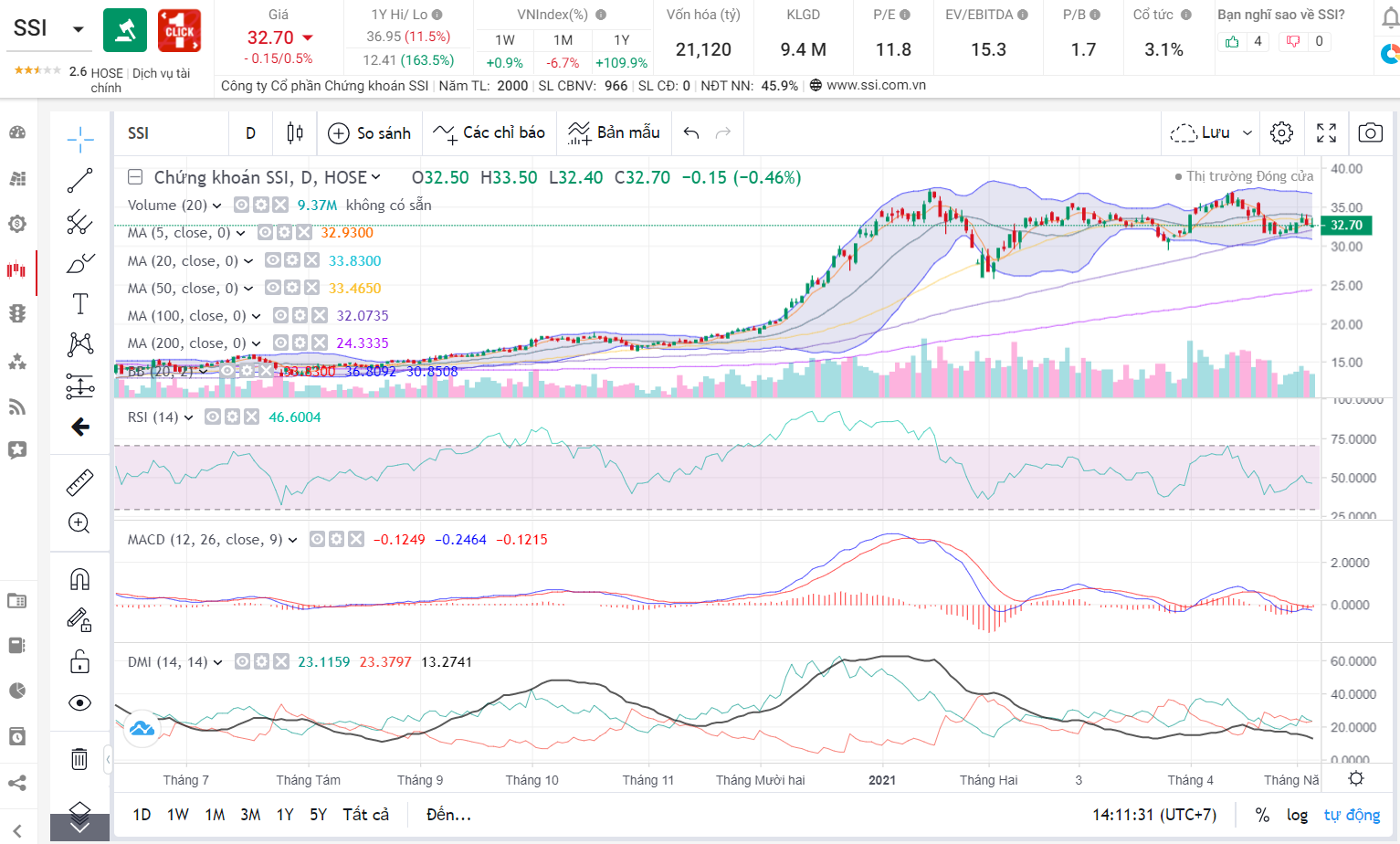1400x844 pixels.
Task: Open chart settings gear in top toolbar
Action: coord(1282,133)
